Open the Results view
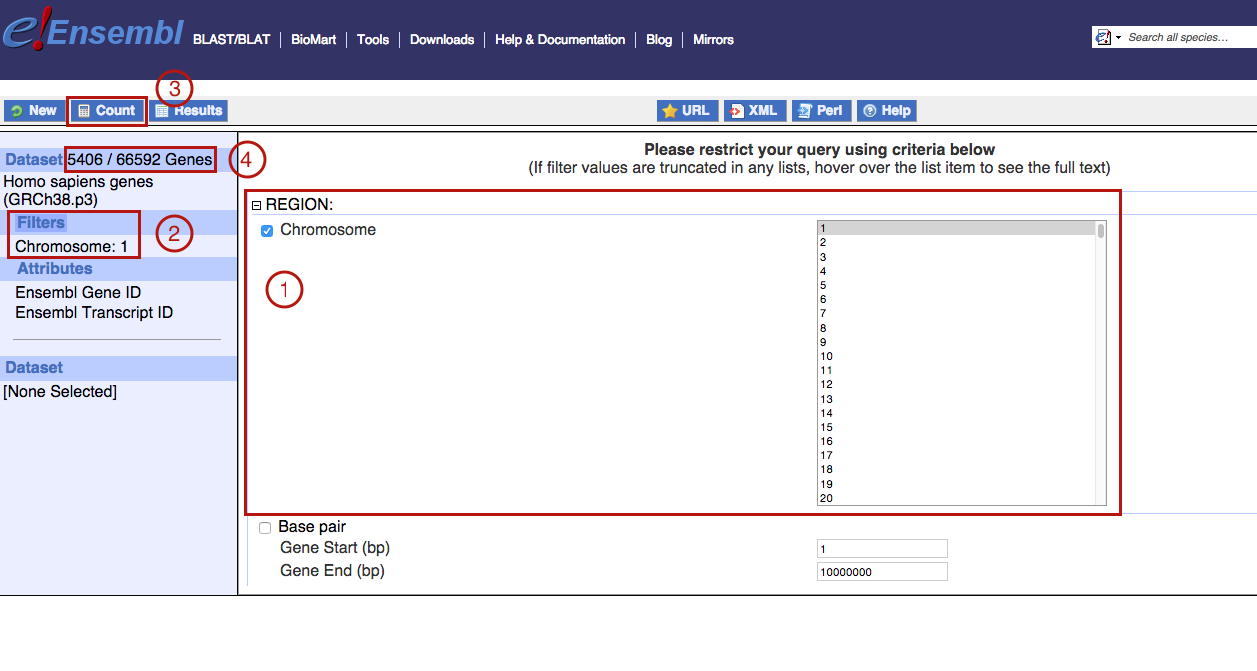The image size is (1257, 671). click(x=190, y=111)
